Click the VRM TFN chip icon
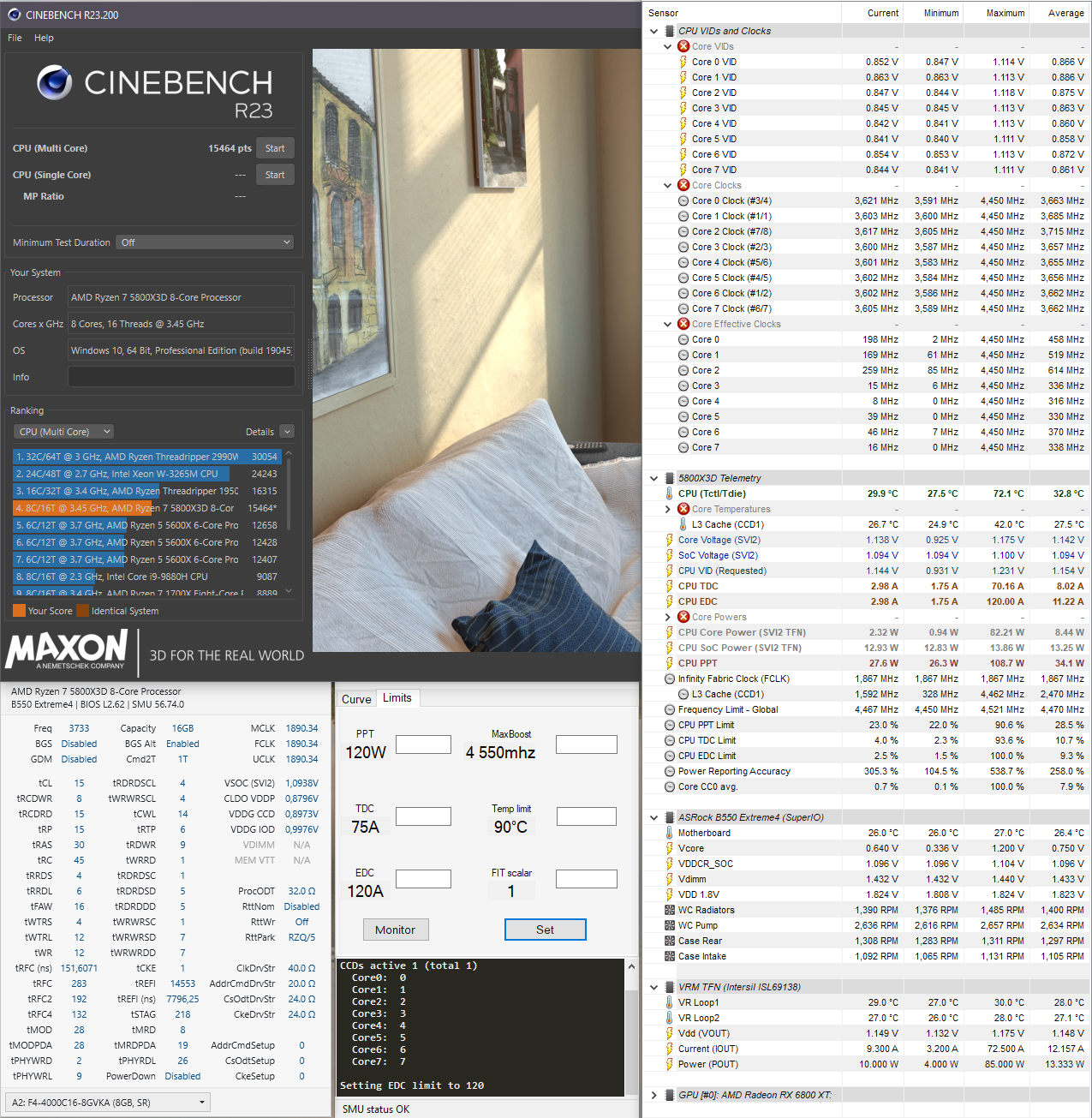Image resolution: width=1092 pixels, height=1118 pixels. 670,987
